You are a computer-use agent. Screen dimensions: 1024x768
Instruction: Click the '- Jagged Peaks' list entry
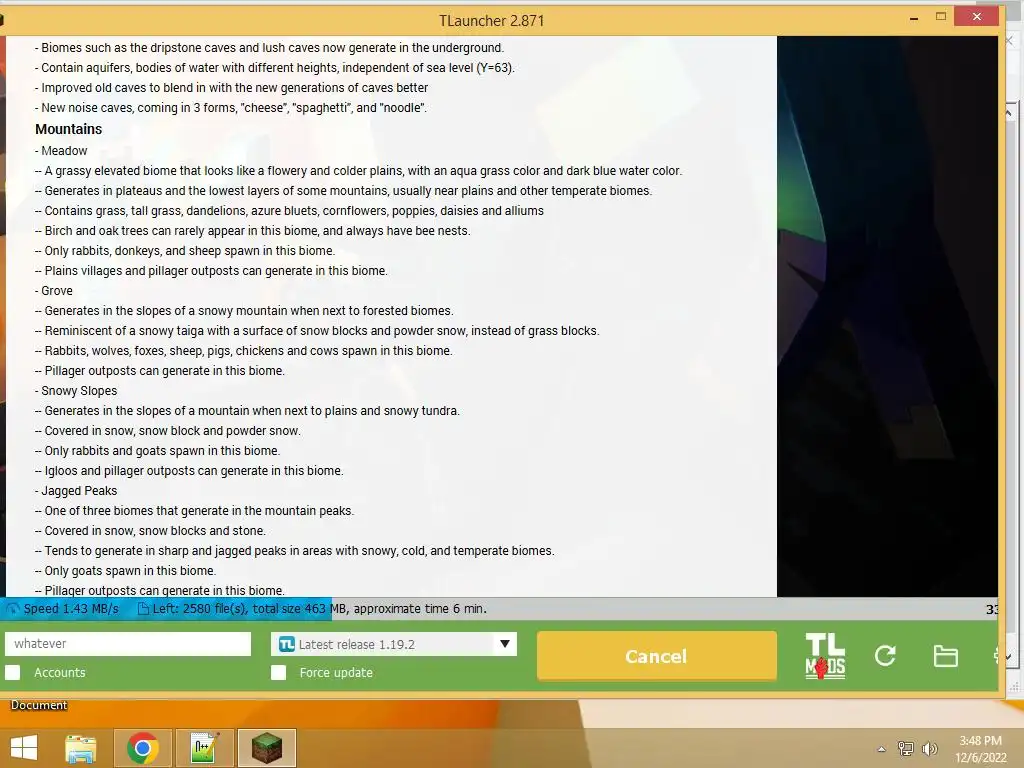coord(76,490)
